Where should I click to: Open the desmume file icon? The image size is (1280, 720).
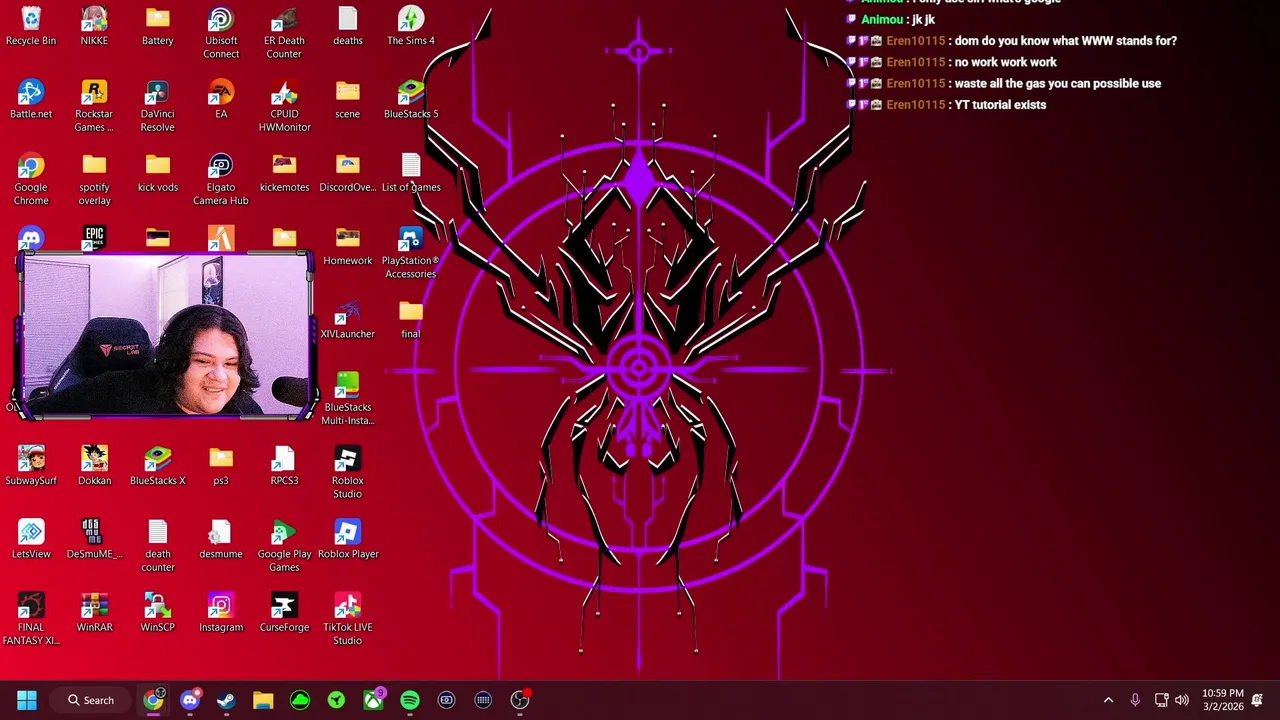(221, 540)
